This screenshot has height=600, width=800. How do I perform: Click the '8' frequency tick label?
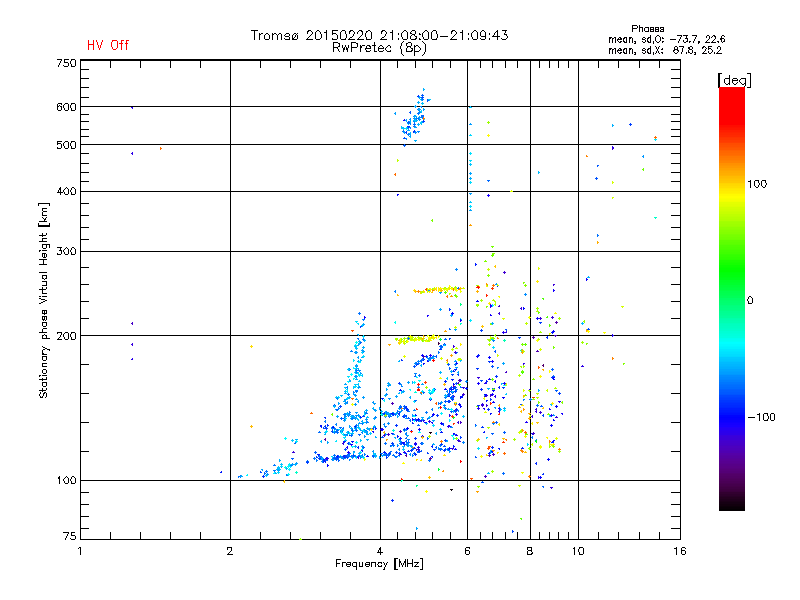click(530, 551)
